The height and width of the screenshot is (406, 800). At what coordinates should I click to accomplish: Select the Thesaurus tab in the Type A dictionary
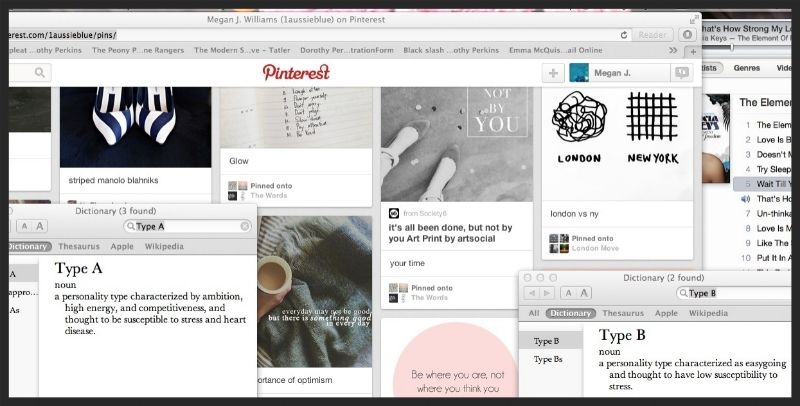[79, 246]
